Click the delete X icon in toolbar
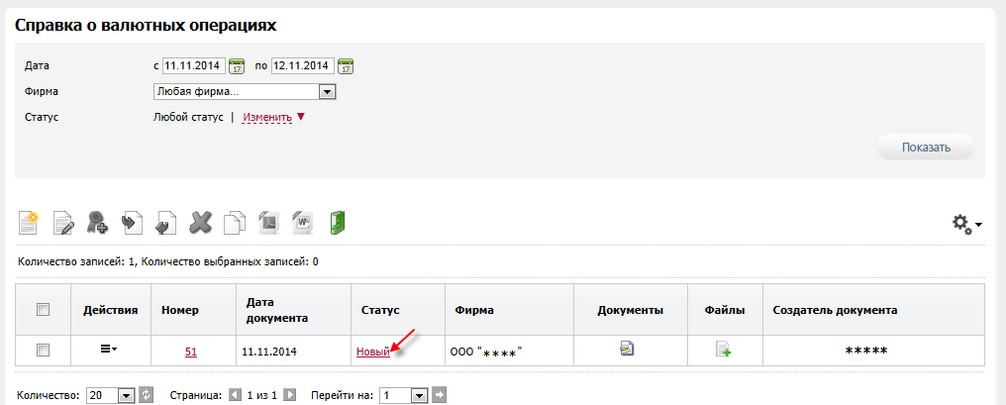 200,222
